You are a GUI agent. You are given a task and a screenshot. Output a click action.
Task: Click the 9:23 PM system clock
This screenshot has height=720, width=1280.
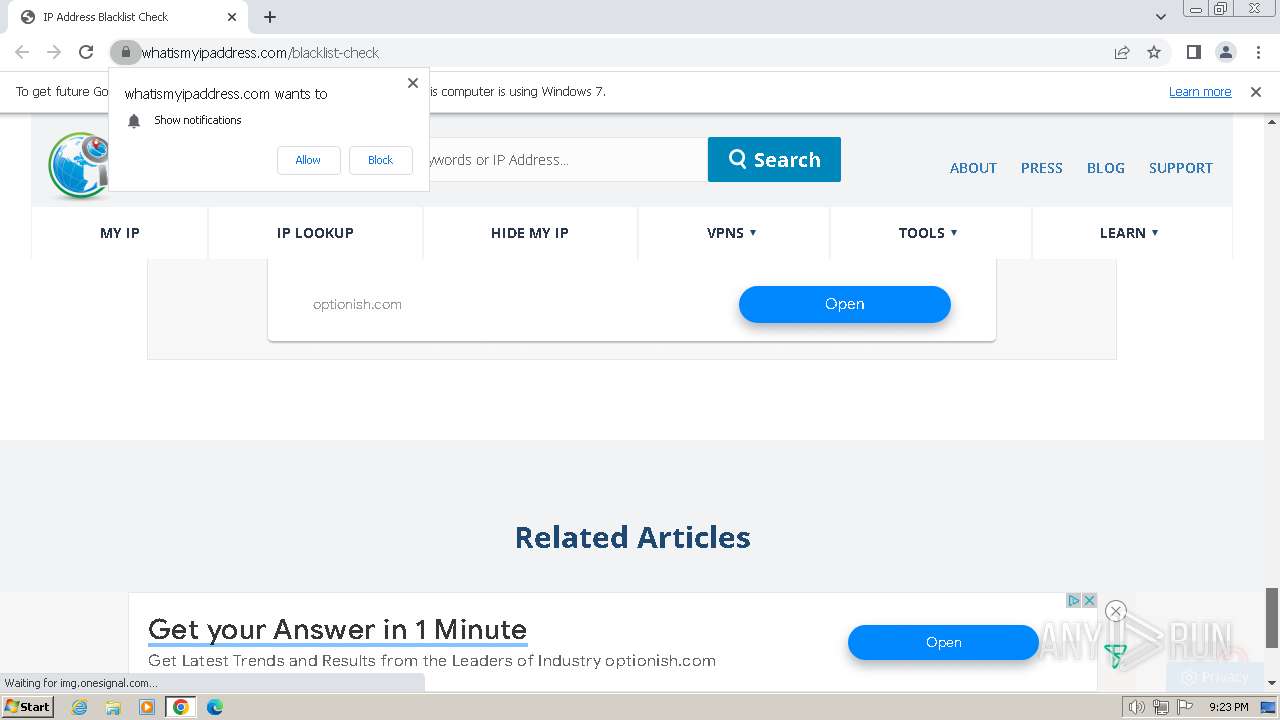tap(1228, 707)
